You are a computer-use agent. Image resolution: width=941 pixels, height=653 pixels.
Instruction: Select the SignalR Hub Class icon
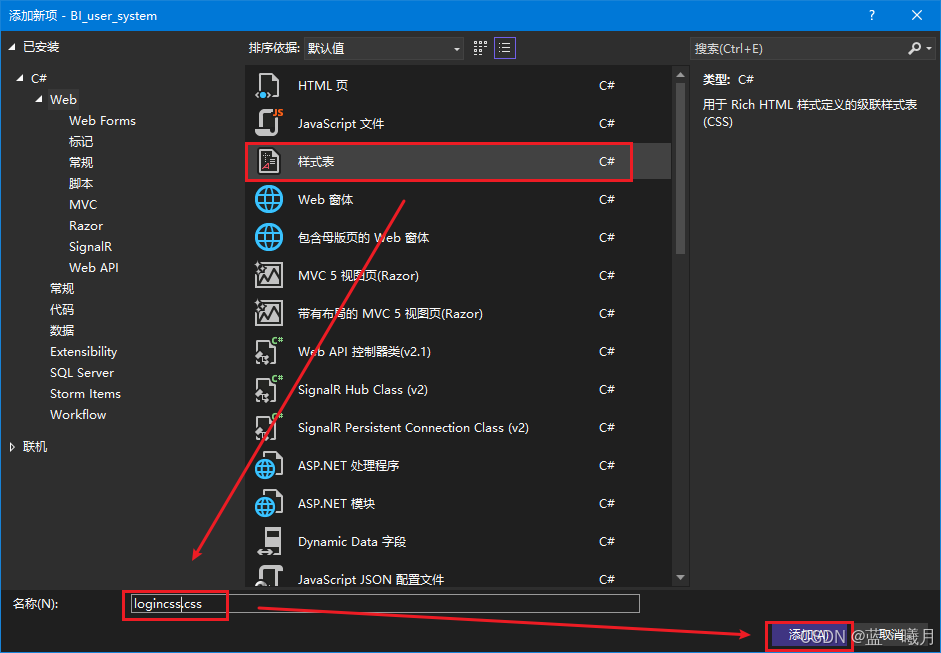[268, 390]
